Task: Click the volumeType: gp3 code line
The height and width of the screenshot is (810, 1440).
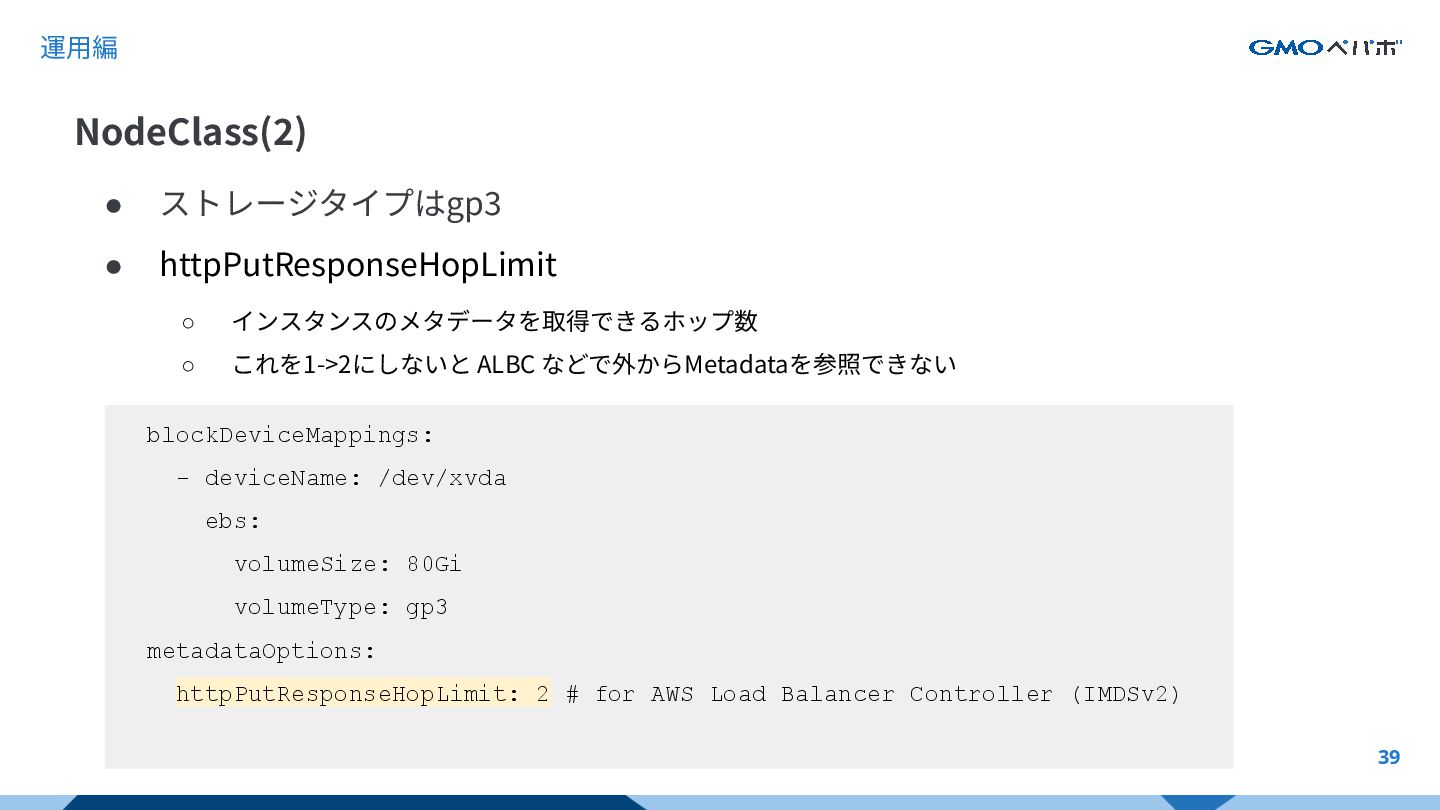Action: (341, 607)
